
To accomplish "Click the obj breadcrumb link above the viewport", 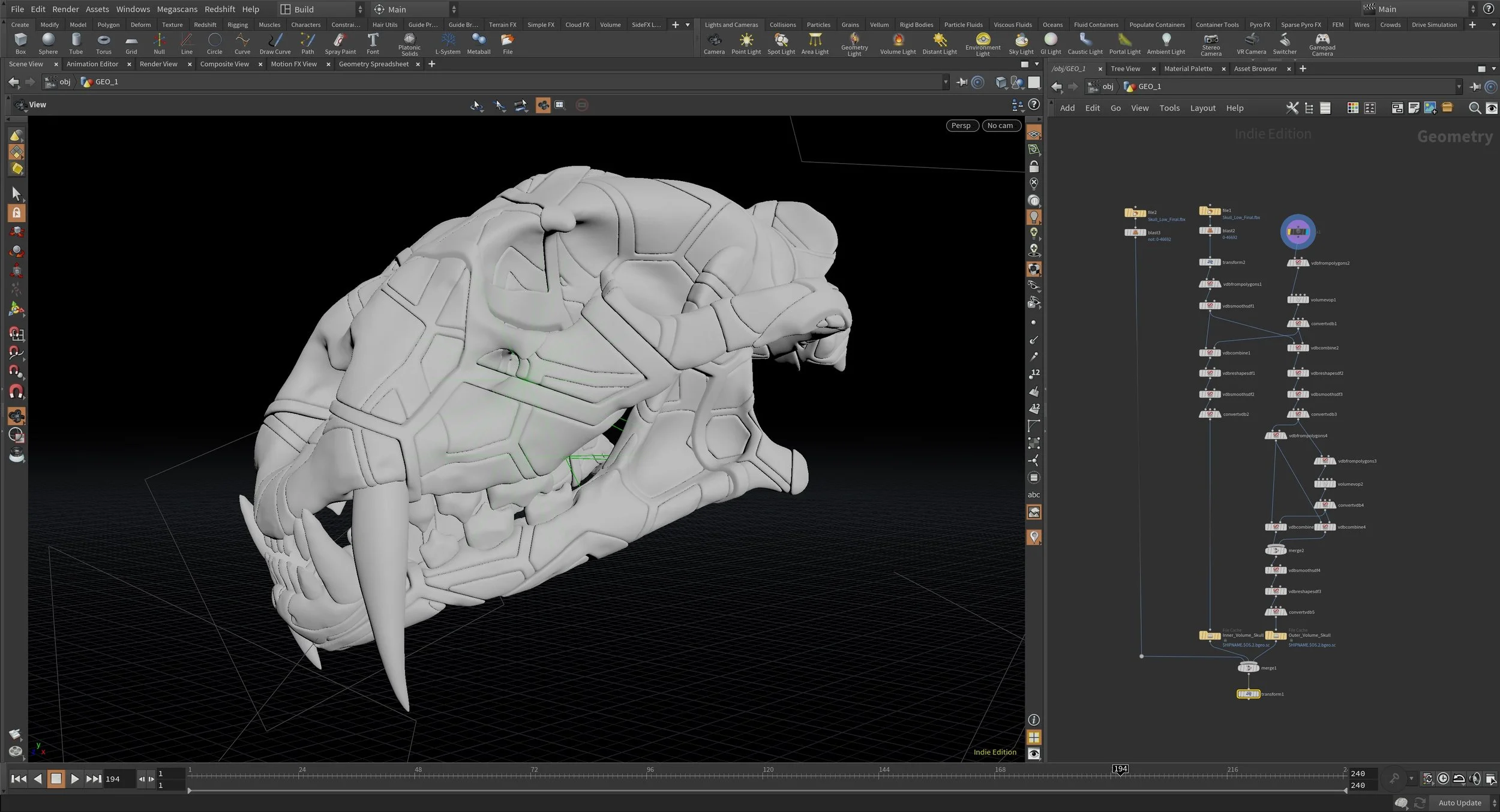I will [64, 82].
